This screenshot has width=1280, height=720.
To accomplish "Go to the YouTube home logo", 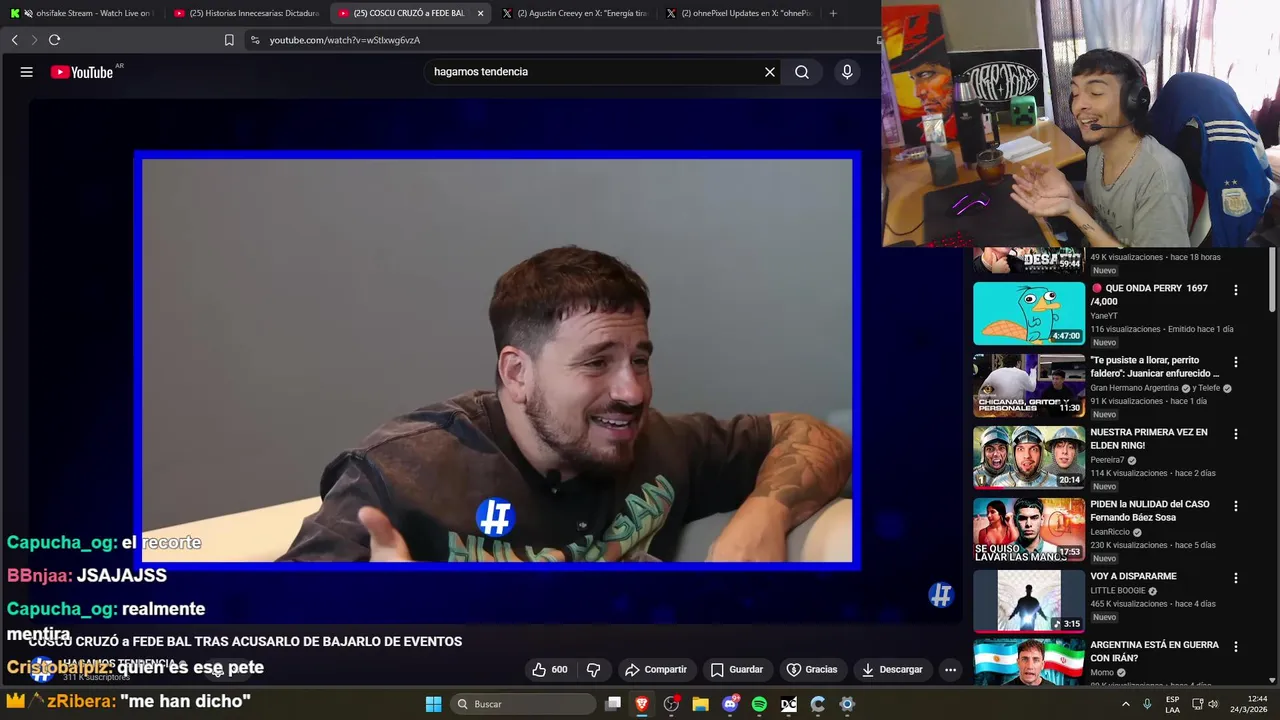I will [82, 72].
